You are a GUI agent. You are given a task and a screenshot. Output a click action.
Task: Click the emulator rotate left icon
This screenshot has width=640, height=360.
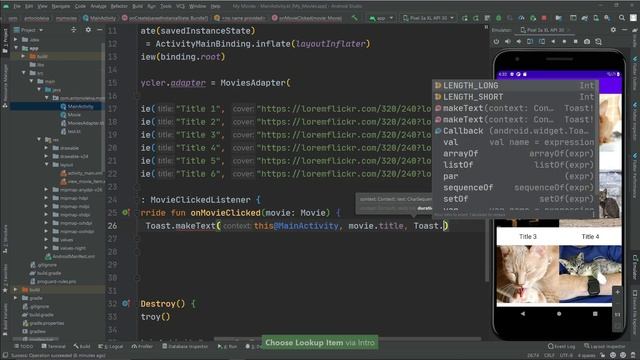[530, 42]
